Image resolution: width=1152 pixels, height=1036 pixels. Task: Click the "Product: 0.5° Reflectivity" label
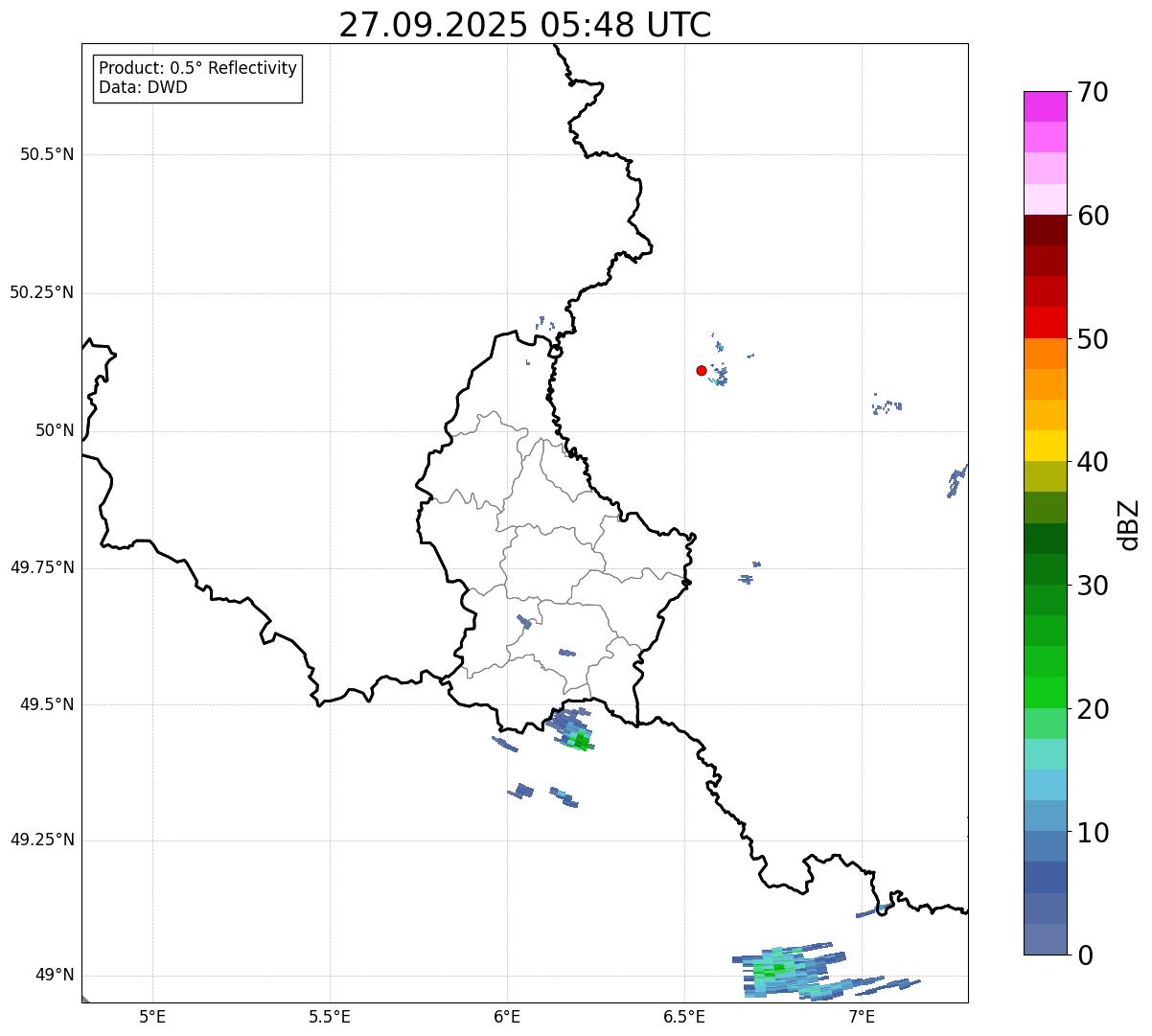click(197, 69)
